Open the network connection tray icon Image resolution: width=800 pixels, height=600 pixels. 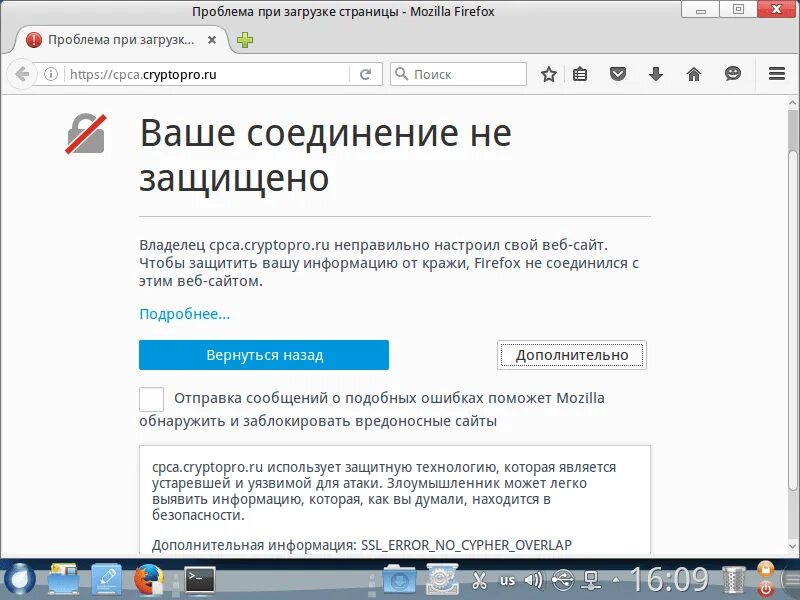click(591, 580)
